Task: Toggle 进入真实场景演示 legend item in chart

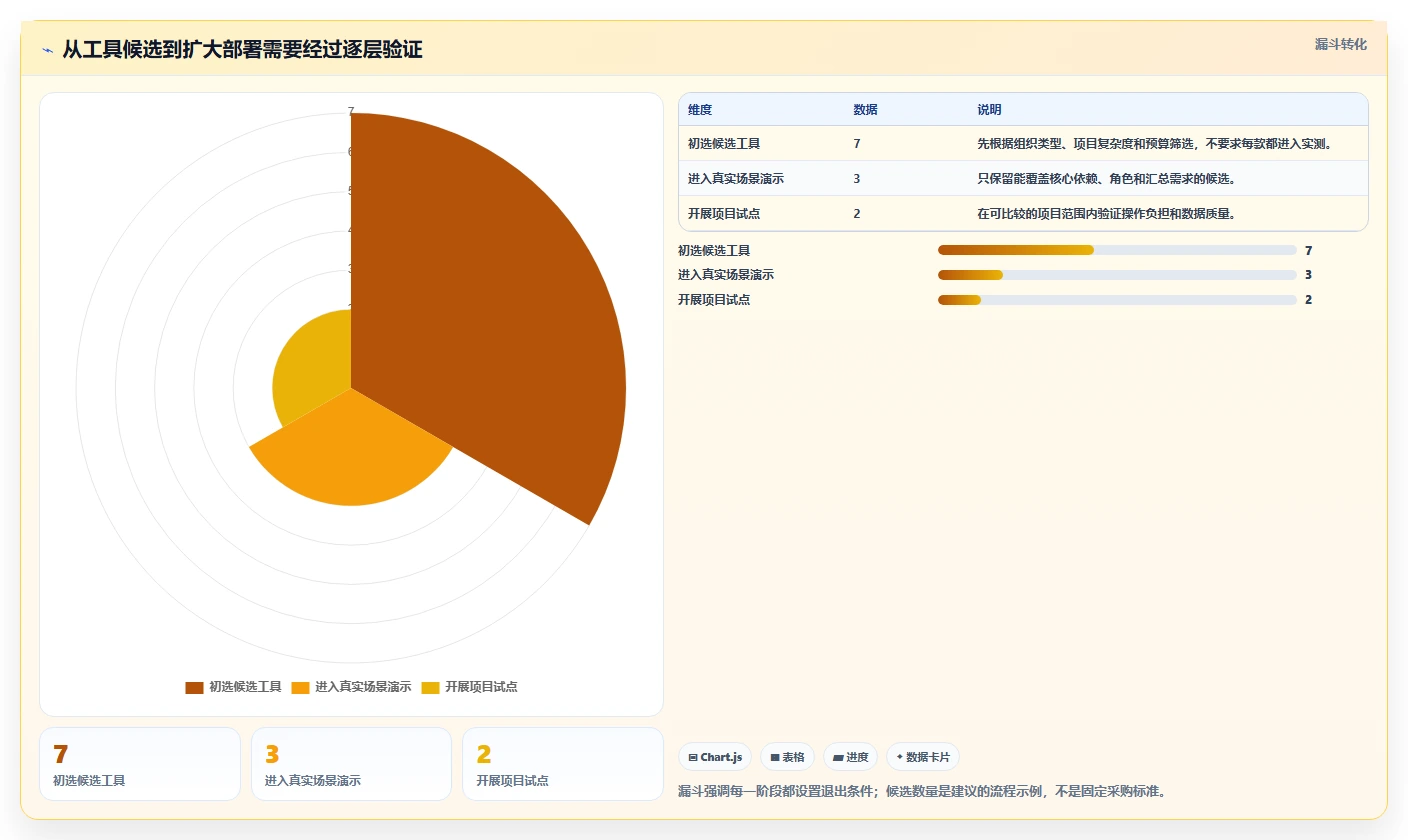Action: point(351,687)
